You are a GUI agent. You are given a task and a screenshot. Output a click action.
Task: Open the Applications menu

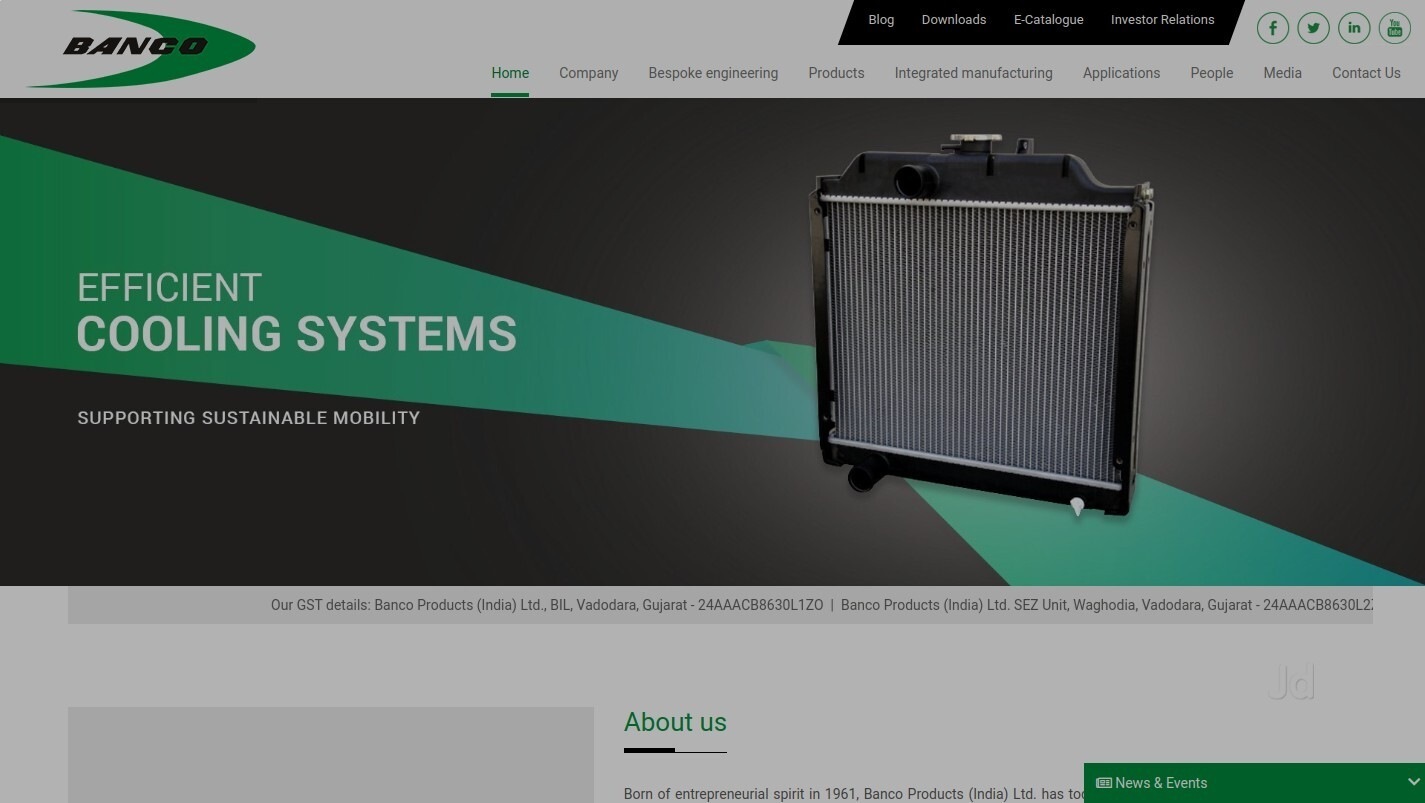pyautogui.click(x=1121, y=73)
